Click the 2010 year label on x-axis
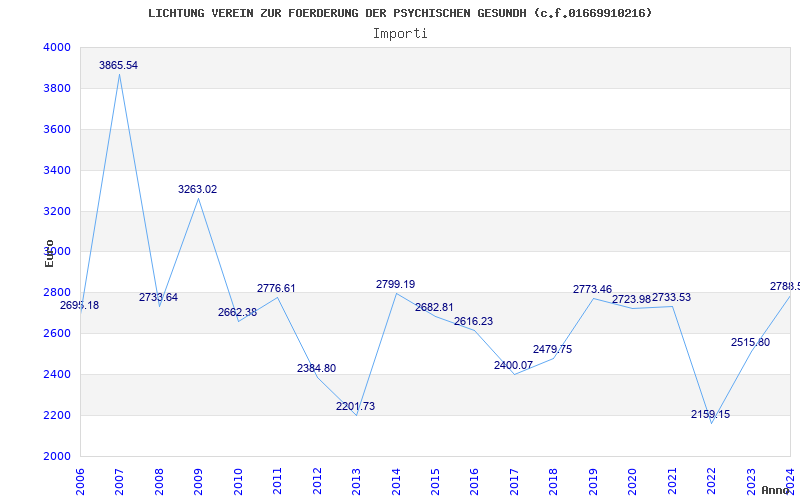The image size is (800, 500). coord(238,482)
